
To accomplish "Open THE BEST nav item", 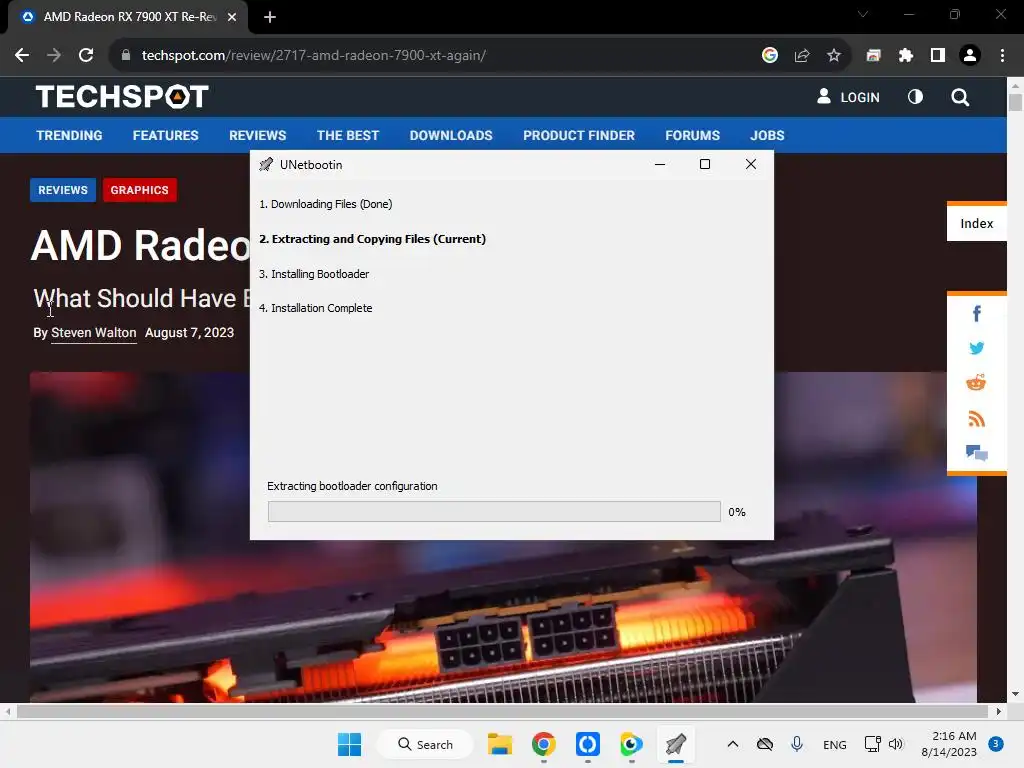I will tap(347, 135).
